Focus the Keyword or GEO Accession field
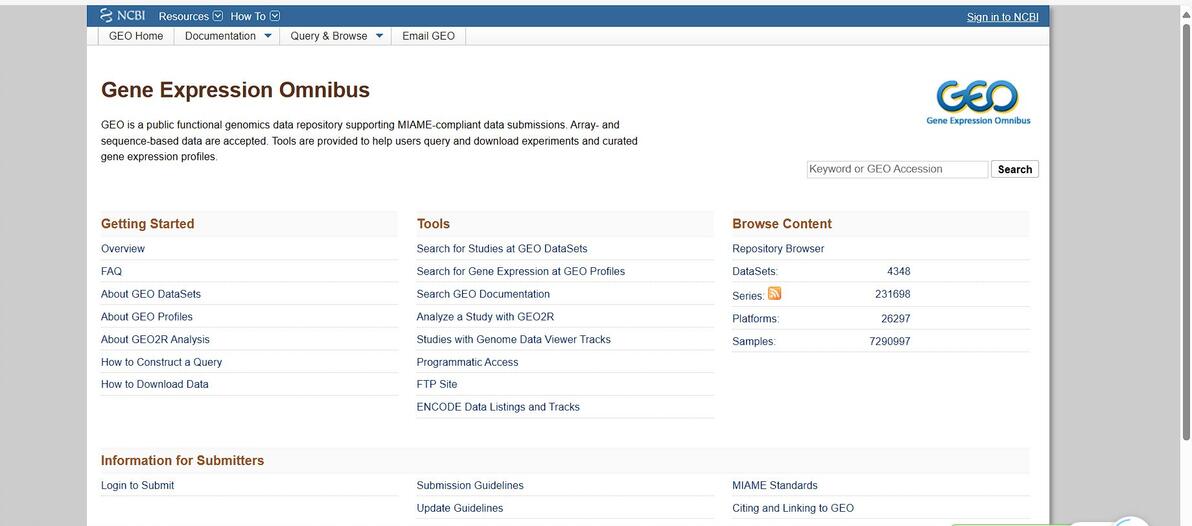Screen dimensions: 1192x526 tap(897, 169)
